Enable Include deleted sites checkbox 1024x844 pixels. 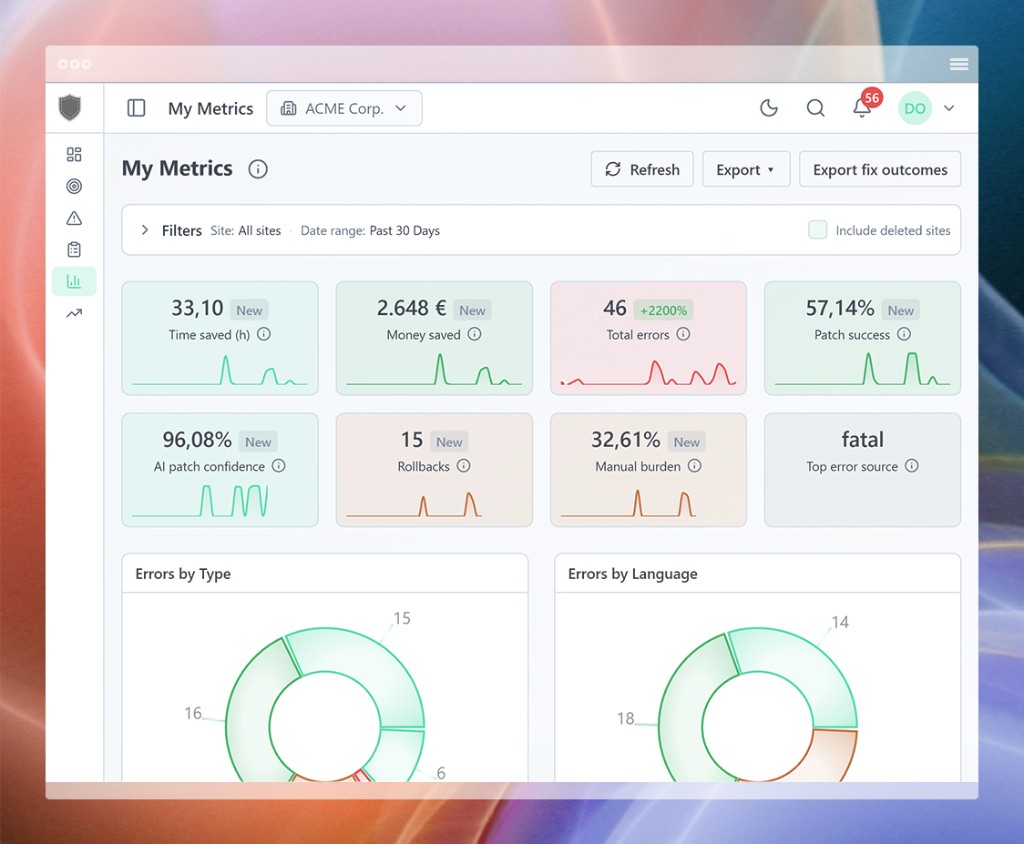818,230
